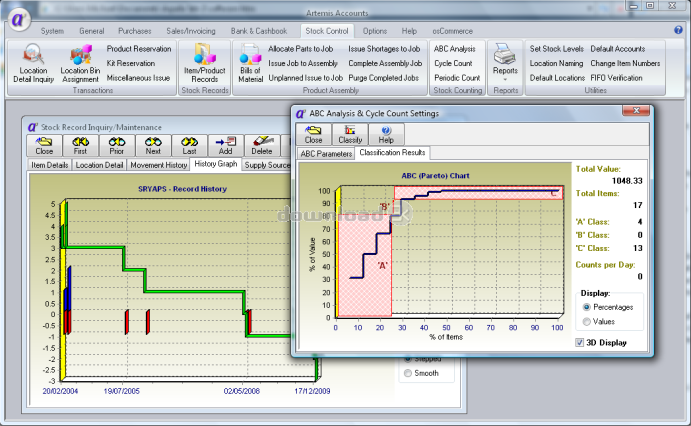Screen dimensions: 691x426
Task: Click Purge Completed Jobs
Action: (383, 78)
